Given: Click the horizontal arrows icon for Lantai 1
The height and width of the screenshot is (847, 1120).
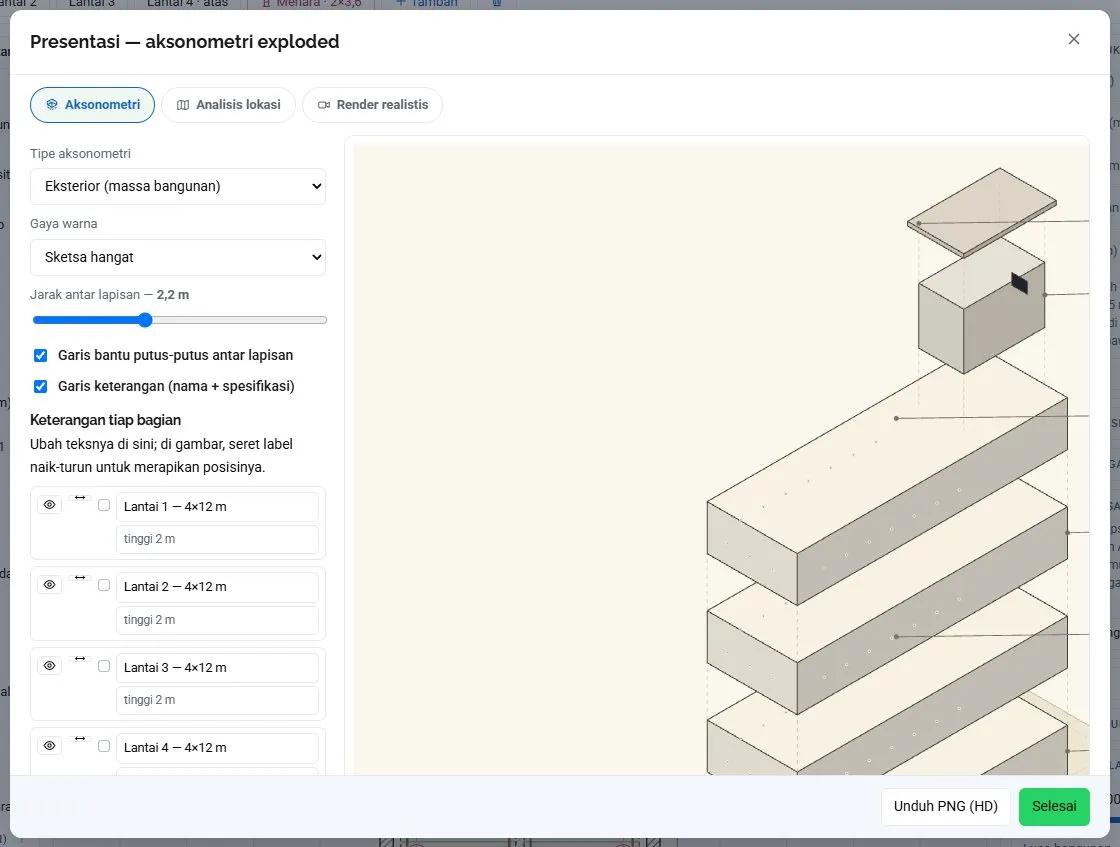Looking at the screenshot, I should [80, 498].
